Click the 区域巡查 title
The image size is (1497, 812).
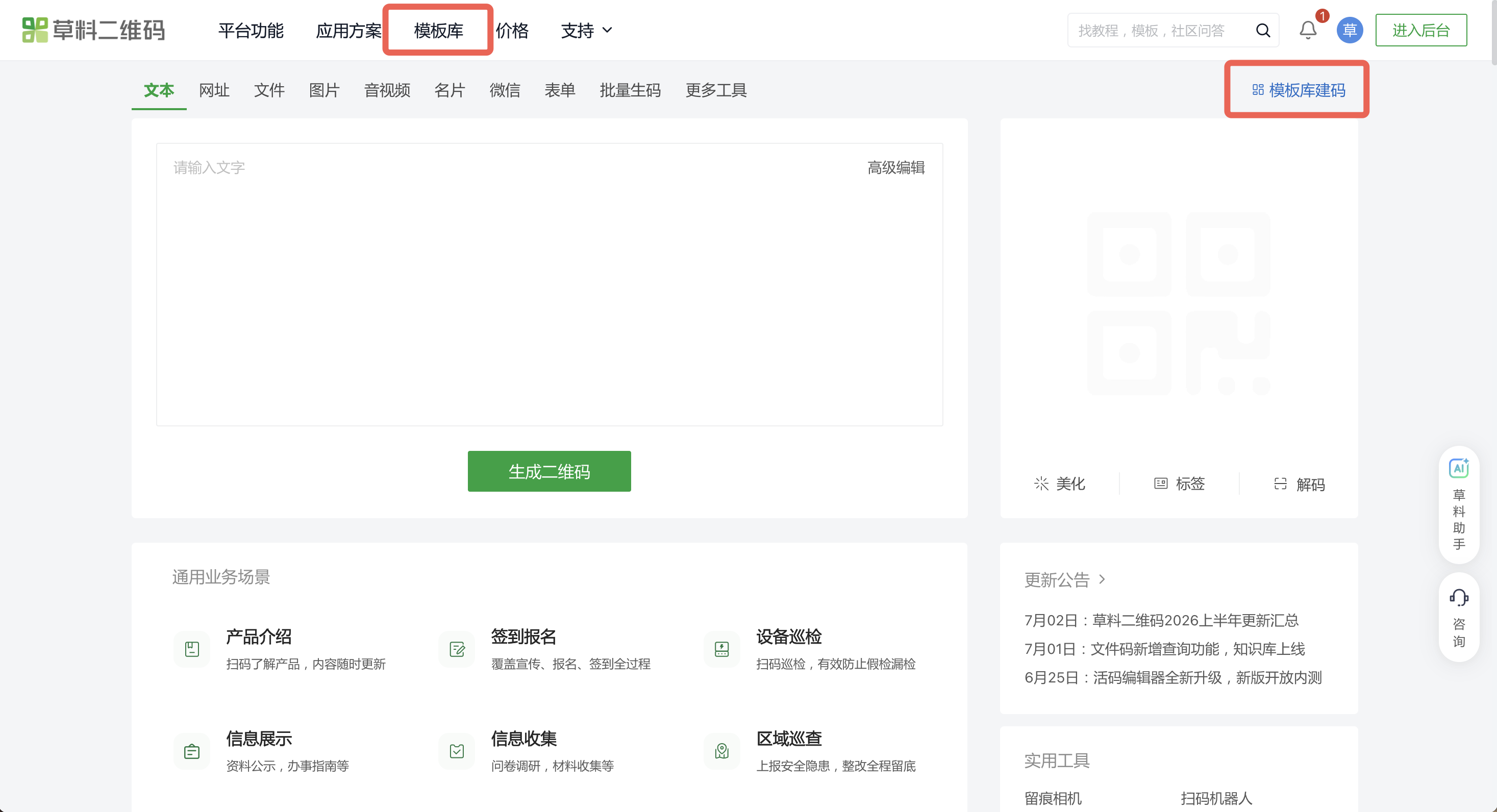[789, 739]
